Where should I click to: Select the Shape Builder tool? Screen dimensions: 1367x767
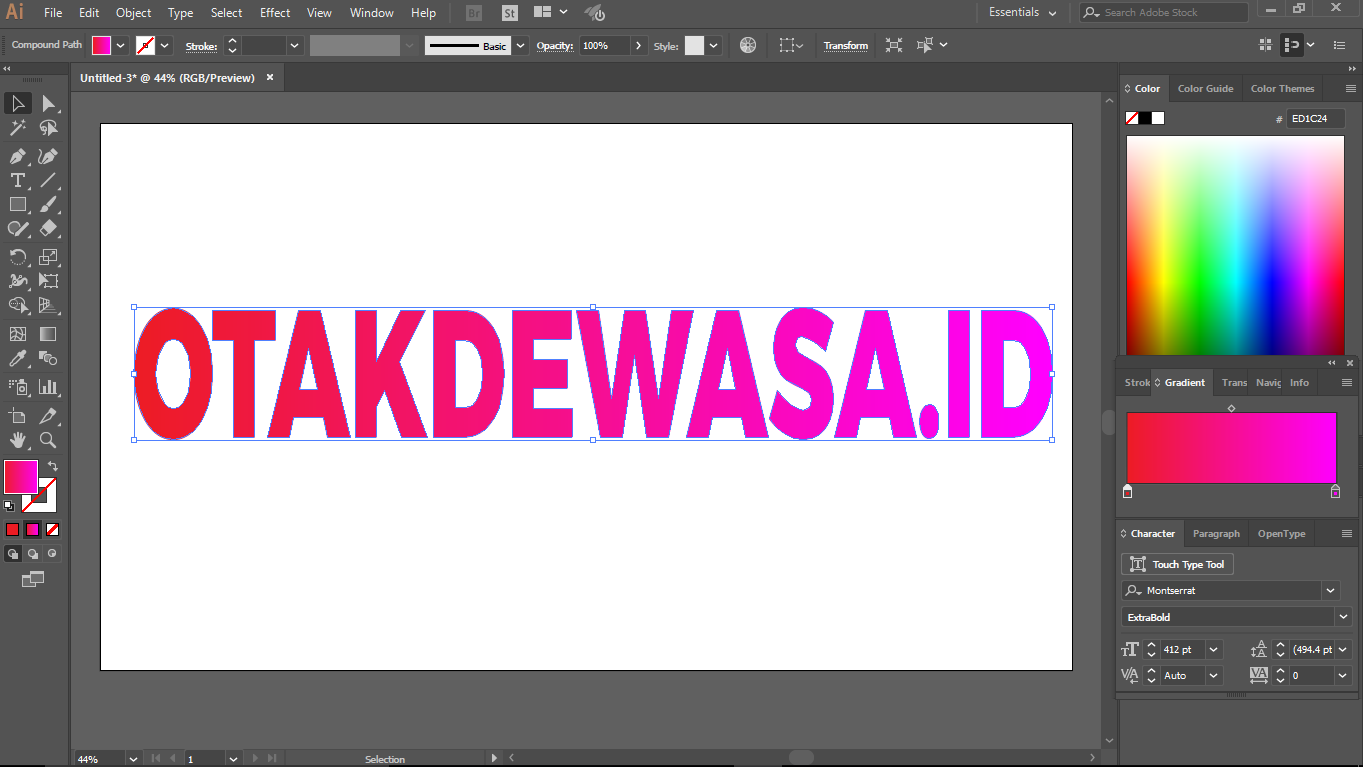pyautogui.click(x=18, y=306)
